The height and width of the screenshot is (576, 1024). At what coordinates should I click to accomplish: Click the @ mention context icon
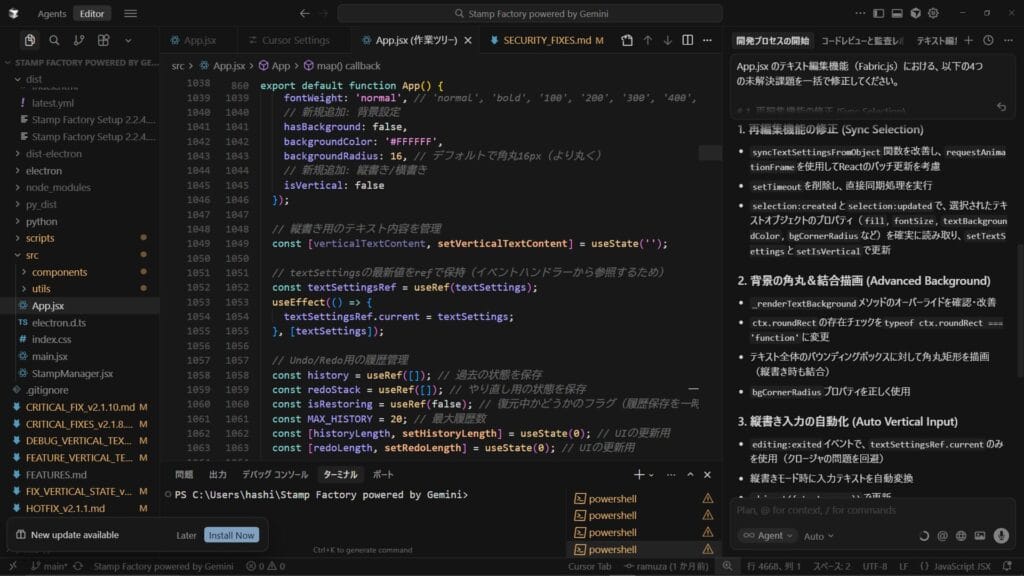(942, 536)
